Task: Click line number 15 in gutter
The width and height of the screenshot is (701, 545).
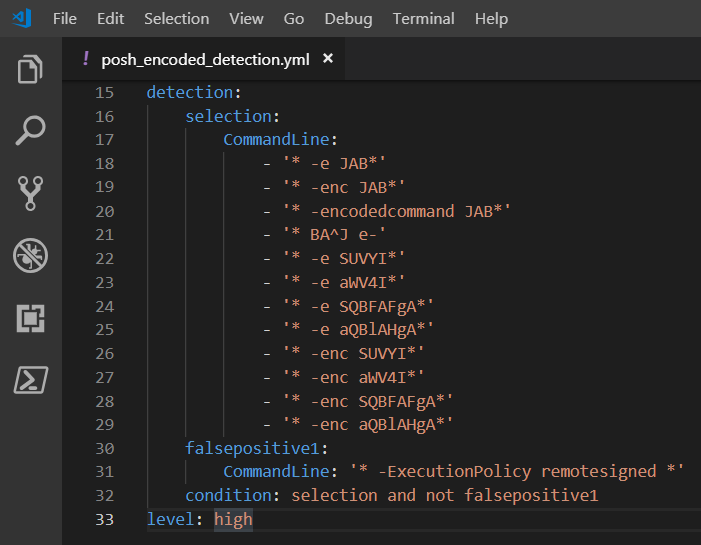Action: (105, 93)
